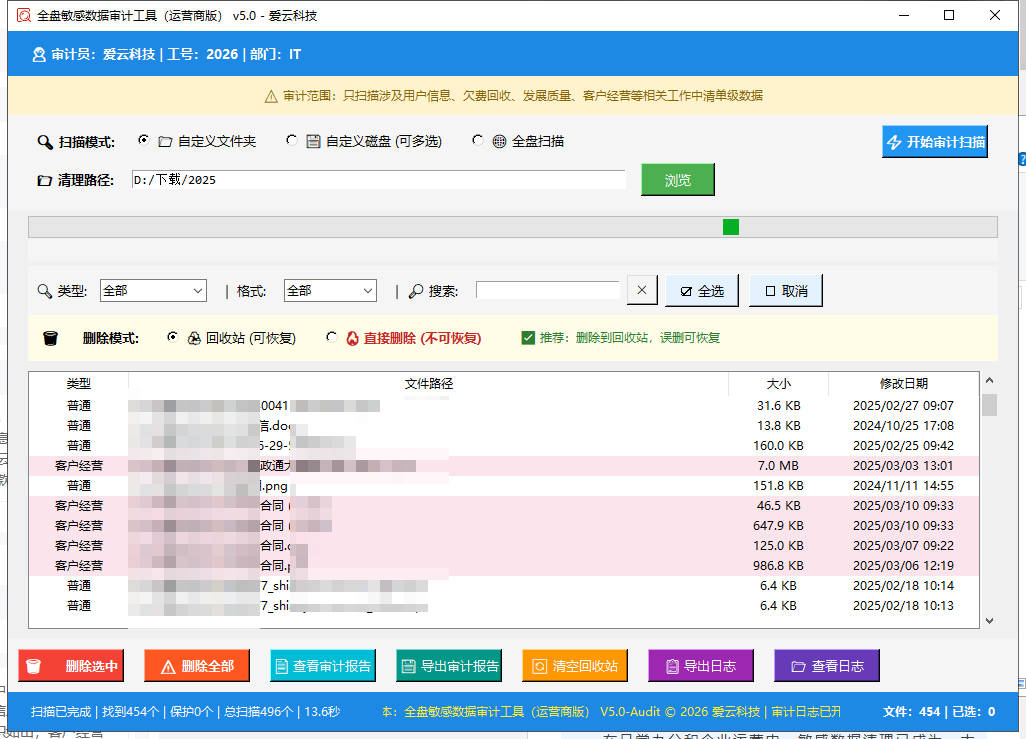1026x739 pixels.
Task: Click the app logo icon in title bar
Action: [24, 15]
